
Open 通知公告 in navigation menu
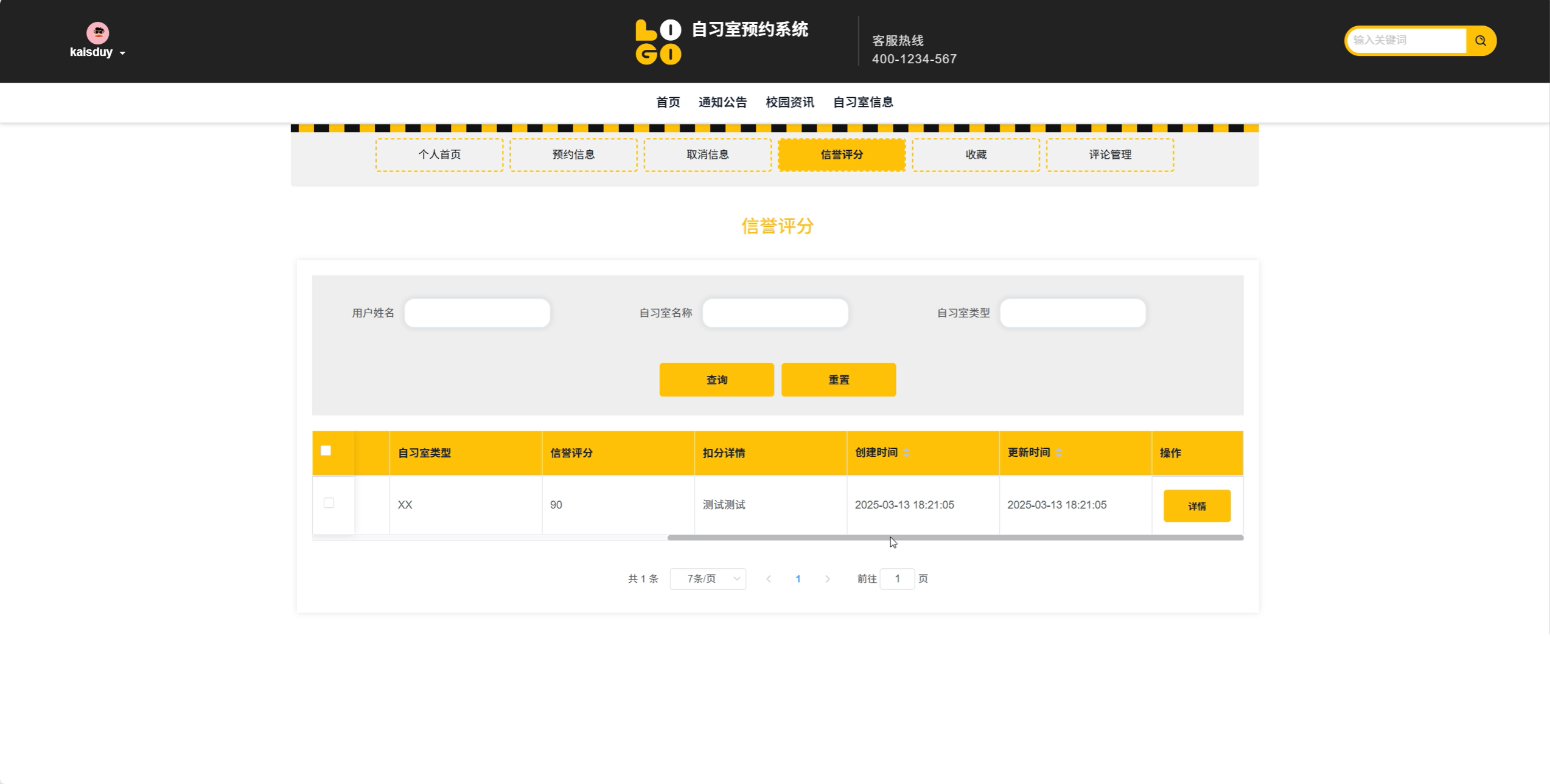[722, 102]
